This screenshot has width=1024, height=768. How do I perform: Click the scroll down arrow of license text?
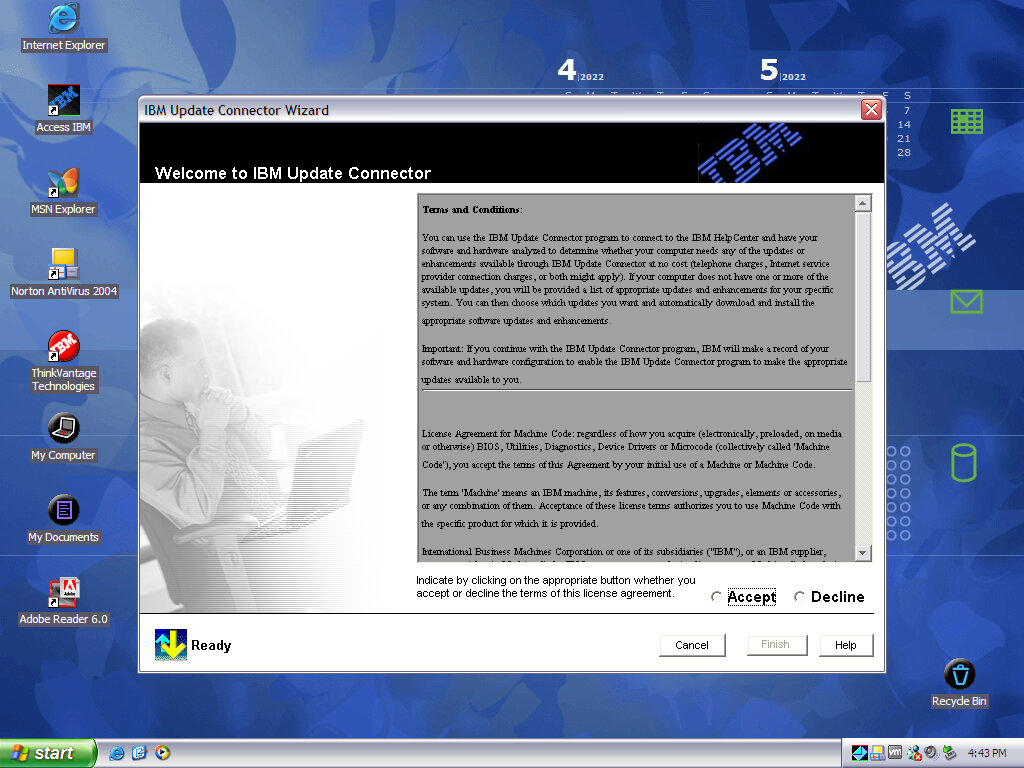(x=862, y=552)
